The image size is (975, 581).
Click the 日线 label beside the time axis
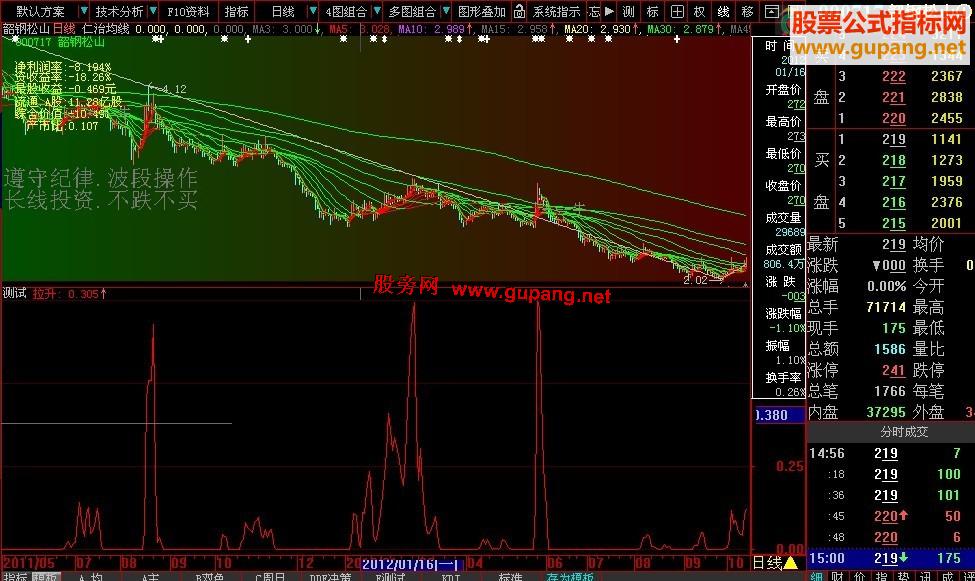[x=767, y=563]
